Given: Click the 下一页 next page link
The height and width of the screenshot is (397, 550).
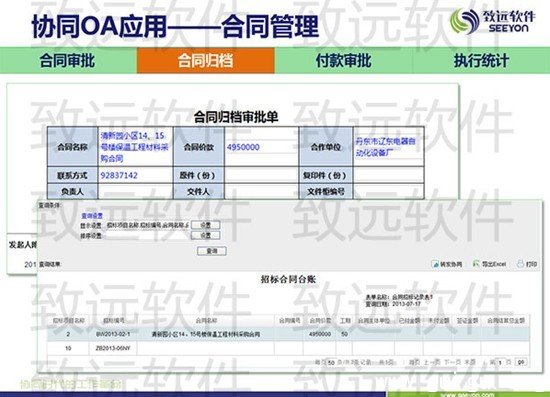Looking at the screenshot, I should [x=452, y=362].
